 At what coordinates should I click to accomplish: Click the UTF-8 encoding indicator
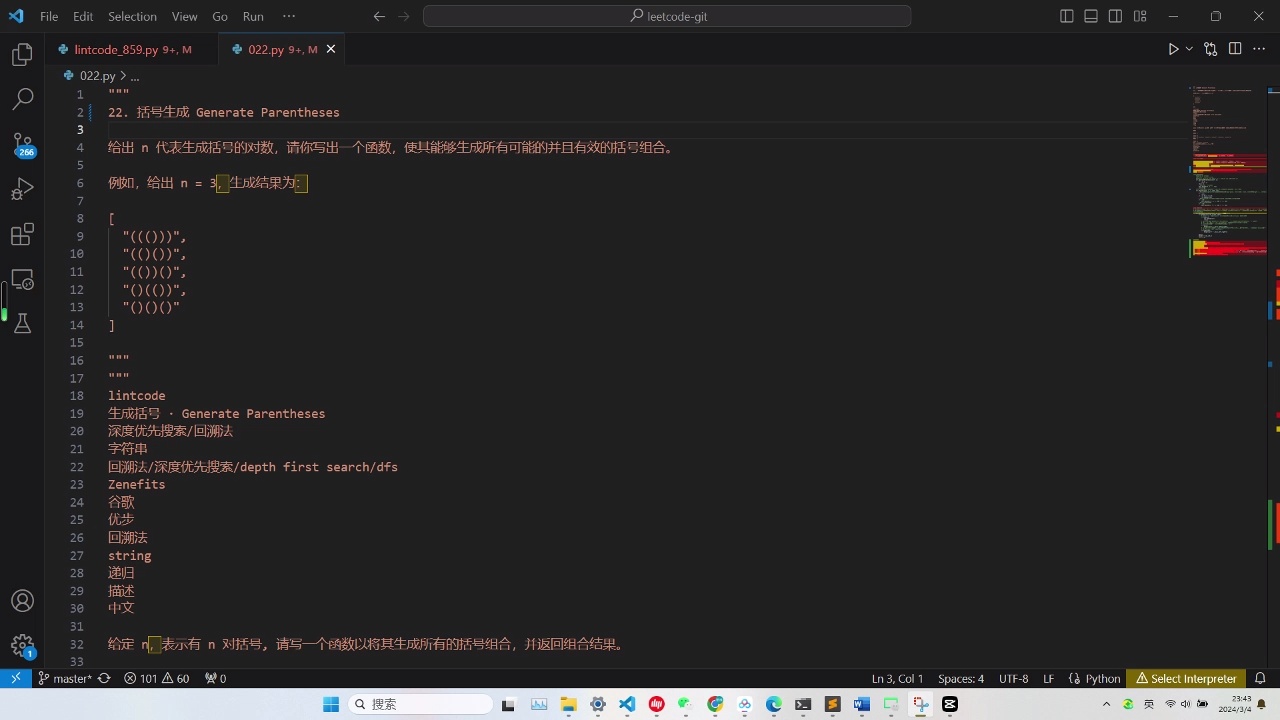[x=1013, y=678]
